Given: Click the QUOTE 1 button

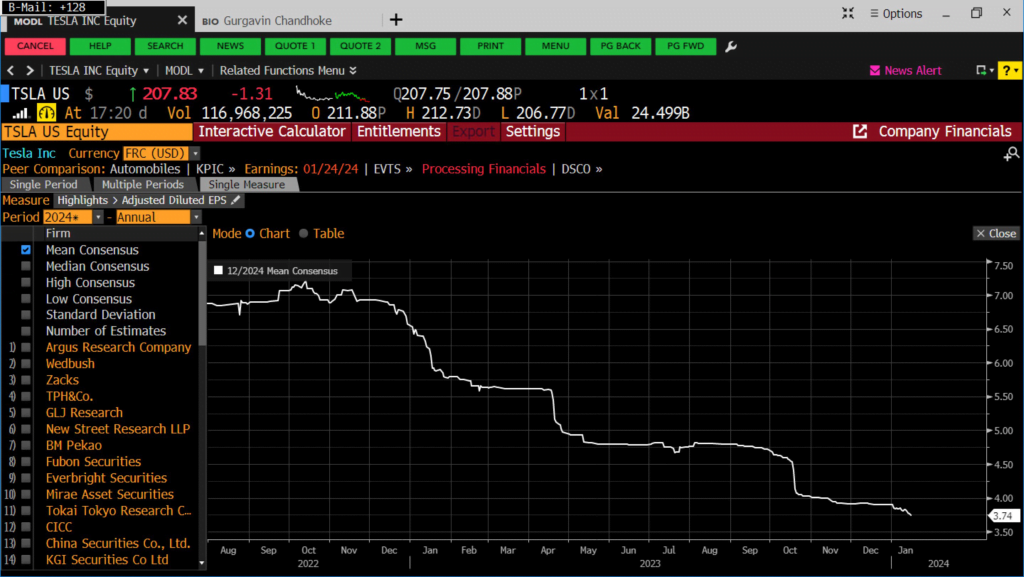Looking at the screenshot, I should (295, 46).
